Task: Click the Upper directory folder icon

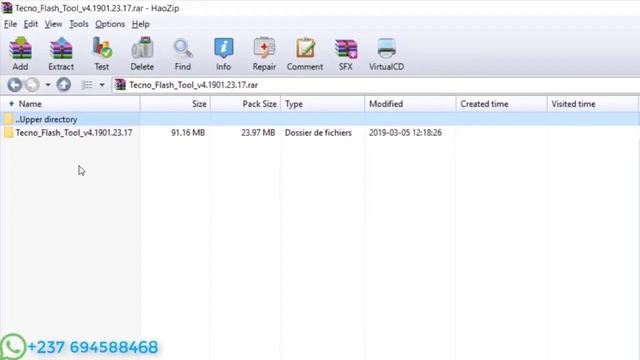Action: click(x=9, y=119)
